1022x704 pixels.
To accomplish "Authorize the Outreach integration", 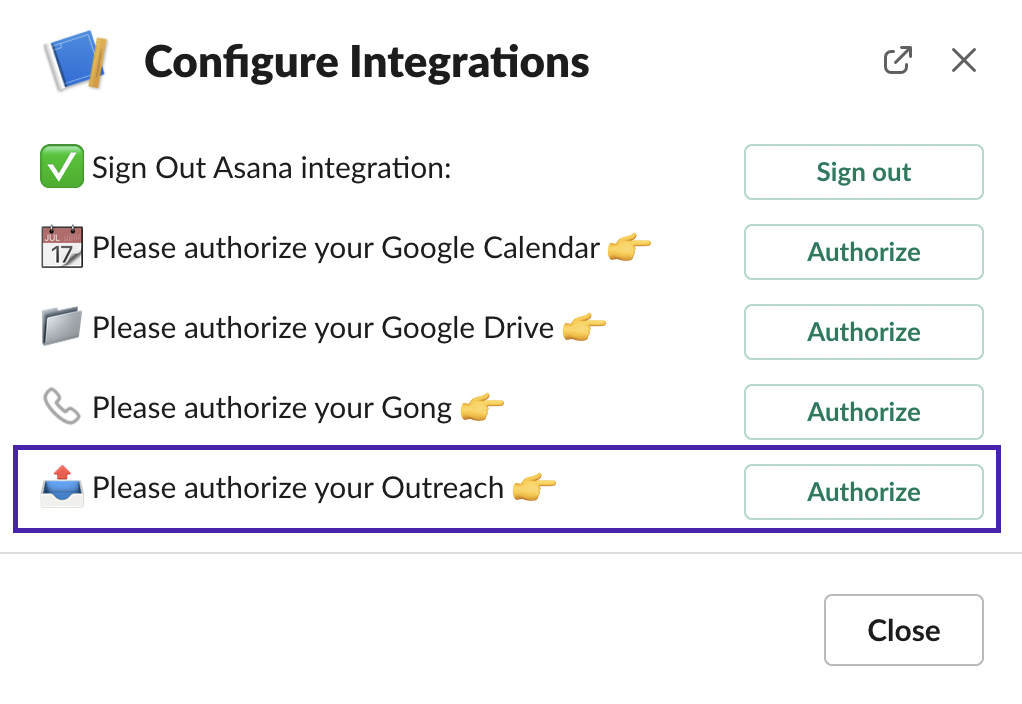I will click(863, 492).
